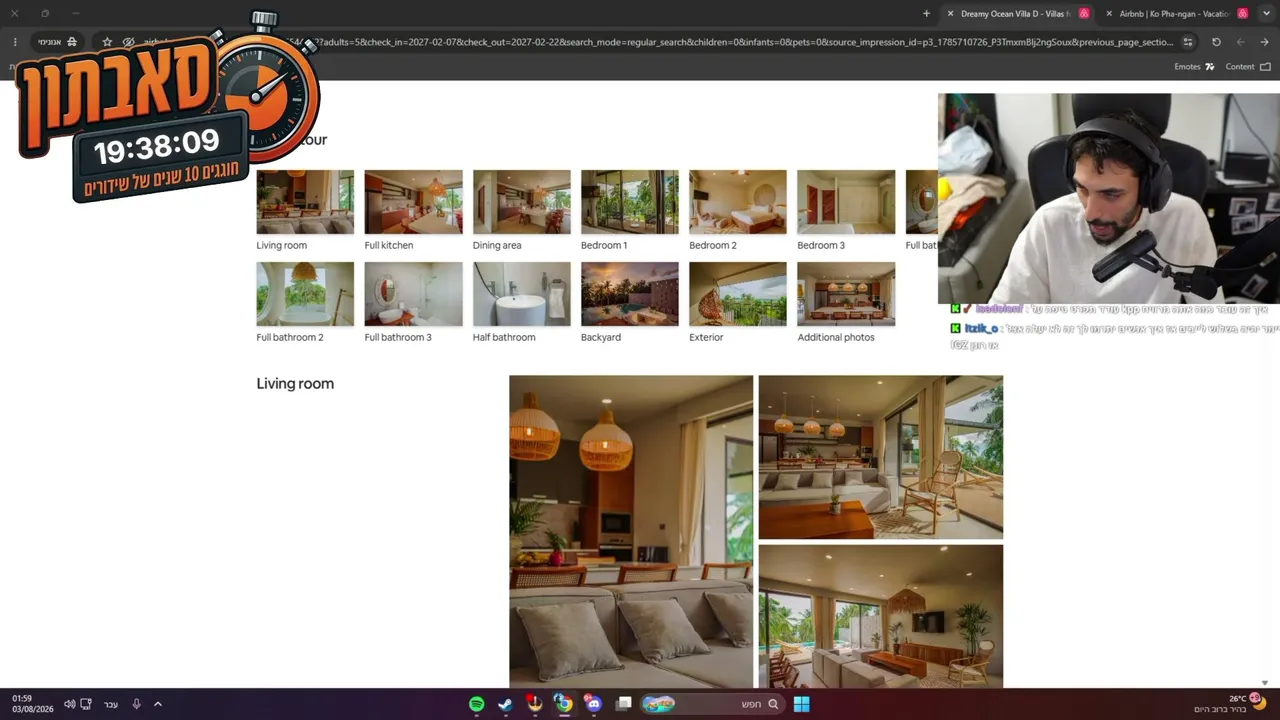Jump to Bedroom 3 photos thumbnail

[x=846, y=202]
